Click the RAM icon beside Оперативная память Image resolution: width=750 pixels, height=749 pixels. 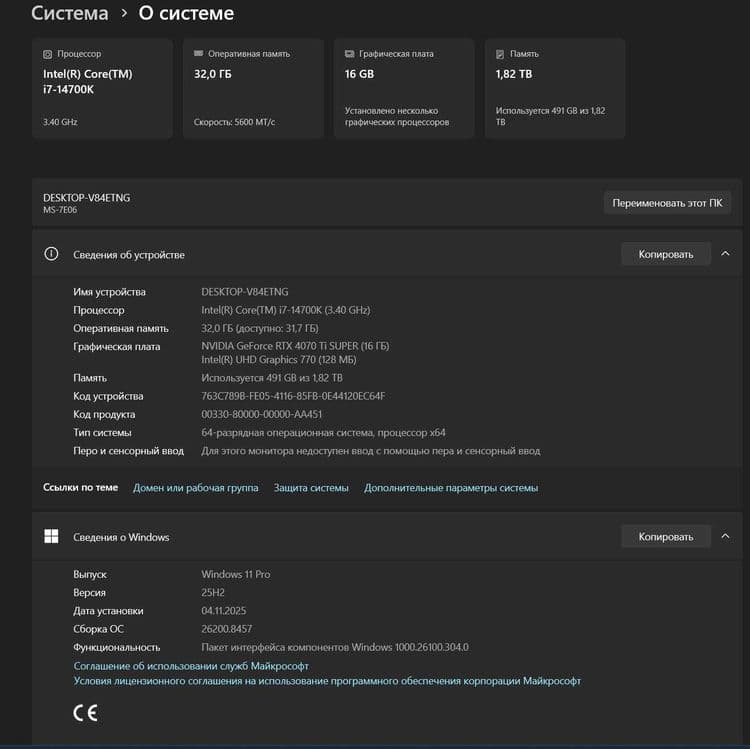coord(198,54)
